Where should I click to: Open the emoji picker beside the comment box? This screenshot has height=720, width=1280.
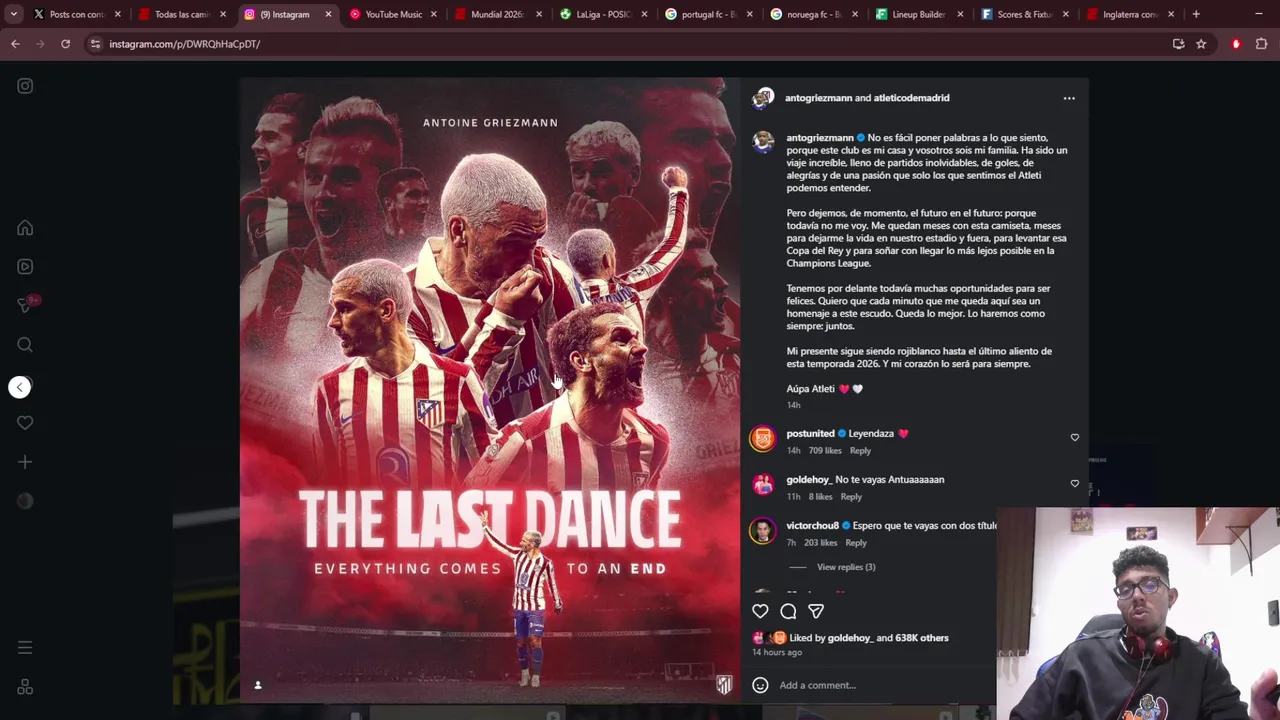tap(760, 685)
